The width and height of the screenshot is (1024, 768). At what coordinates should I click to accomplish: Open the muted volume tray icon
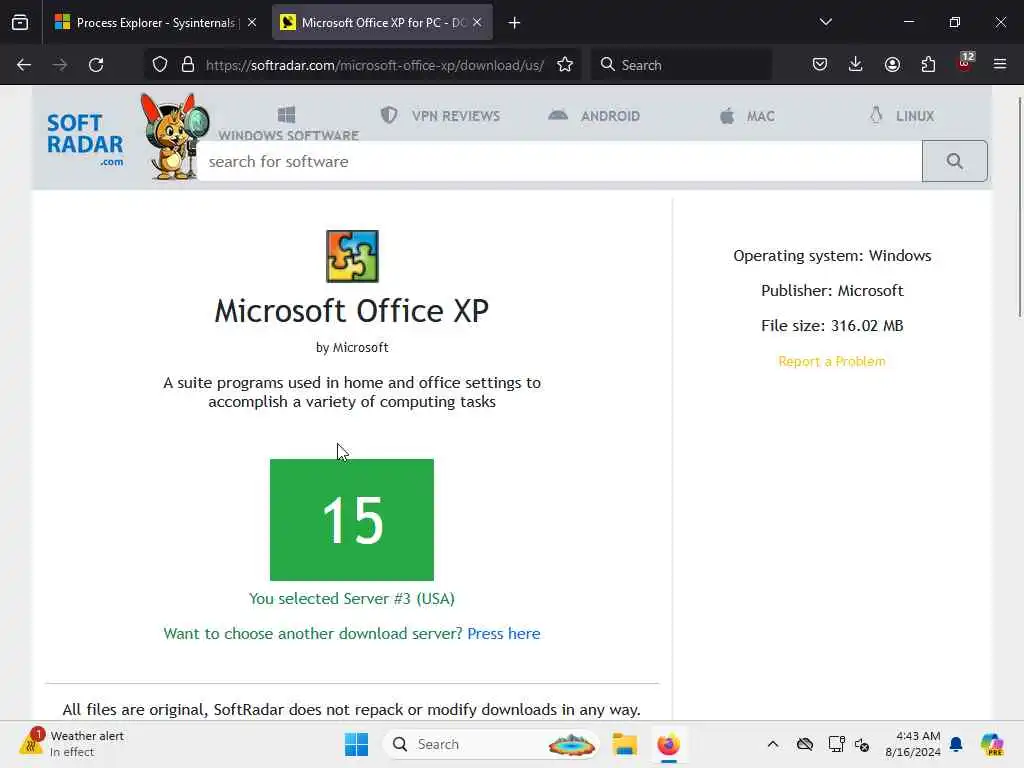(x=862, y=744)
